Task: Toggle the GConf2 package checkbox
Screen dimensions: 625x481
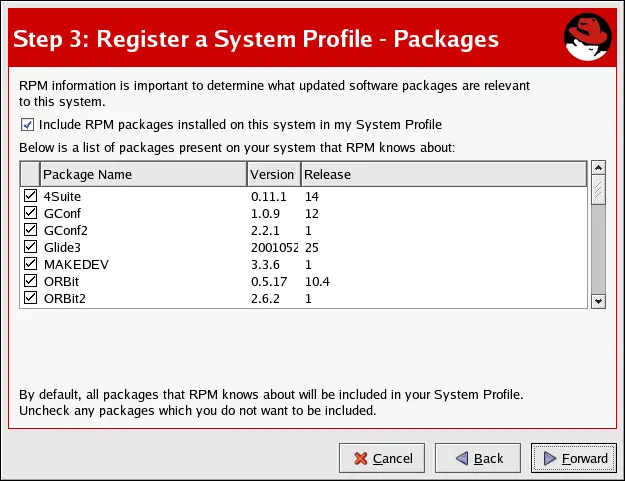Action: point(30,230)
